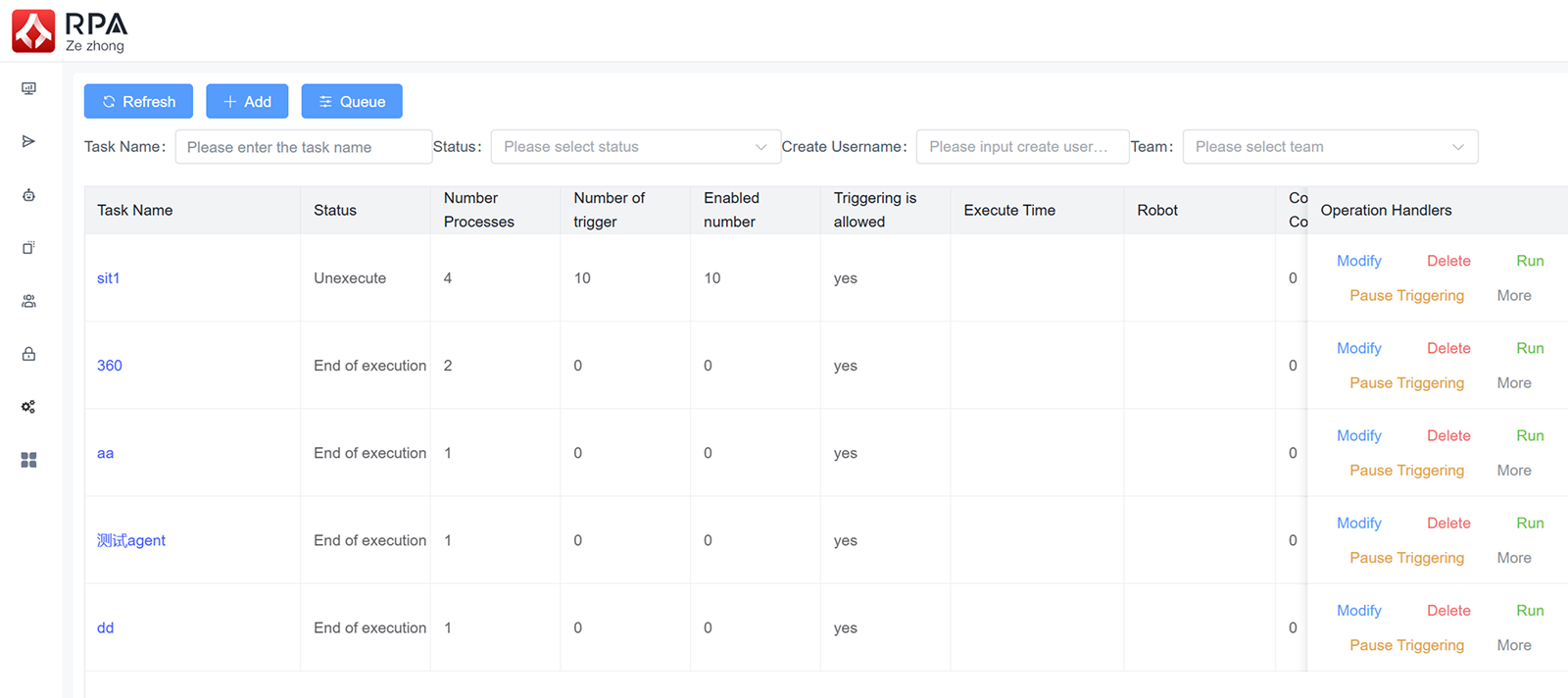Focus the Create Username input field
Image resolution: width=1568 pixels, height=698 pixels.
tap(1022, 147)
